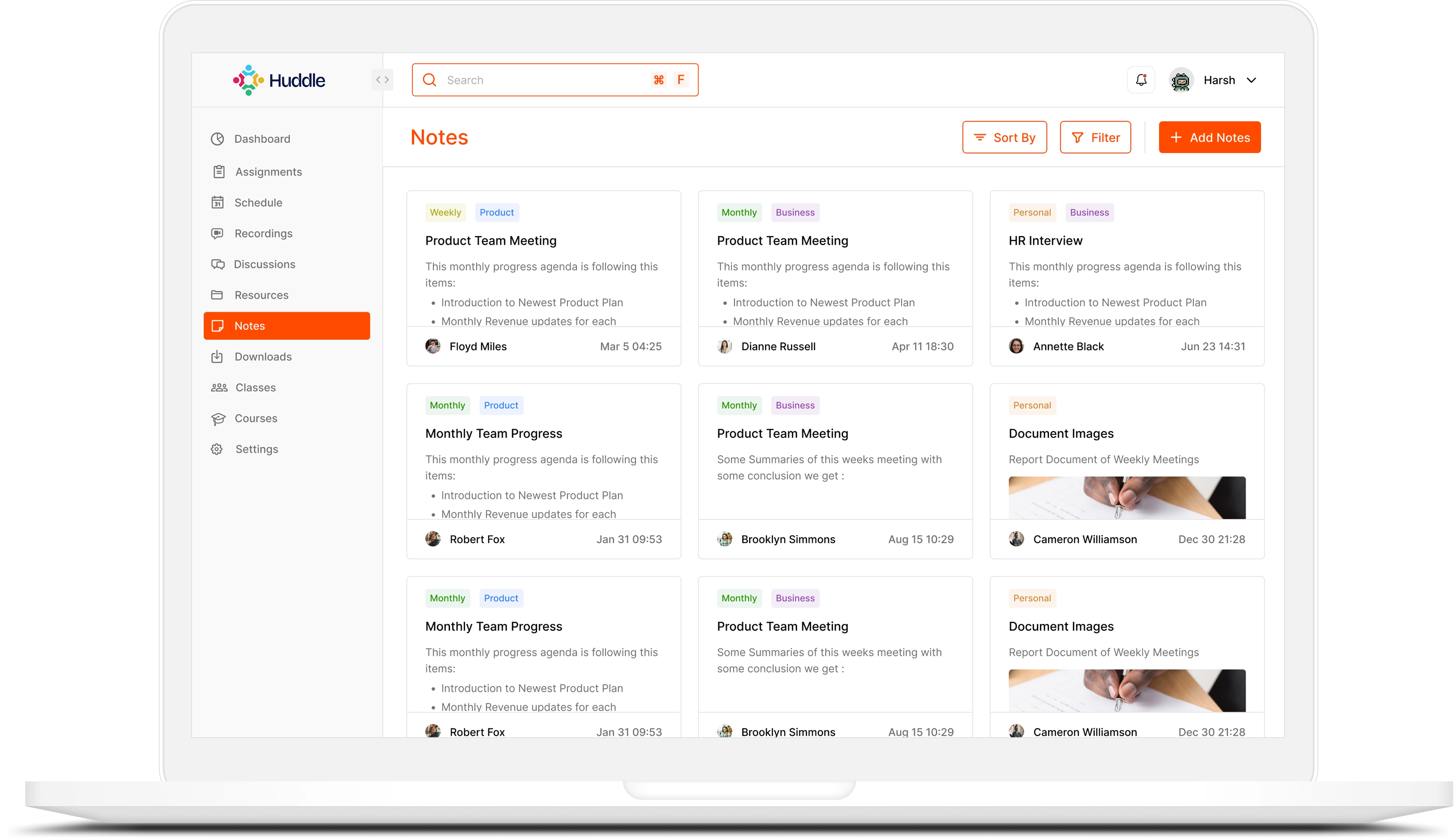The image size is (1456, 839).
Task: Open Settings via the gear icon
Action: [x=217, y=449]
